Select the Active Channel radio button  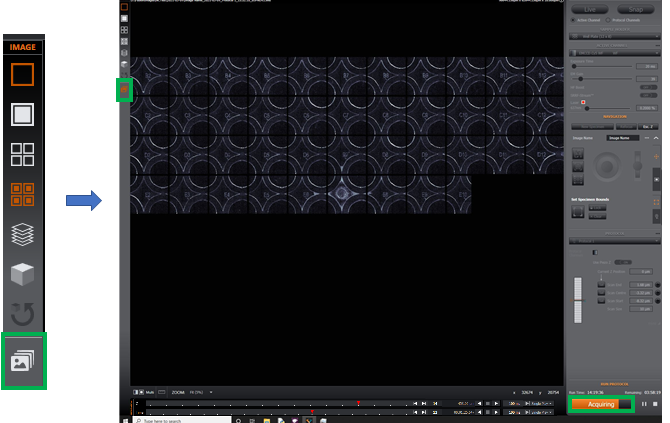[573, 20]
